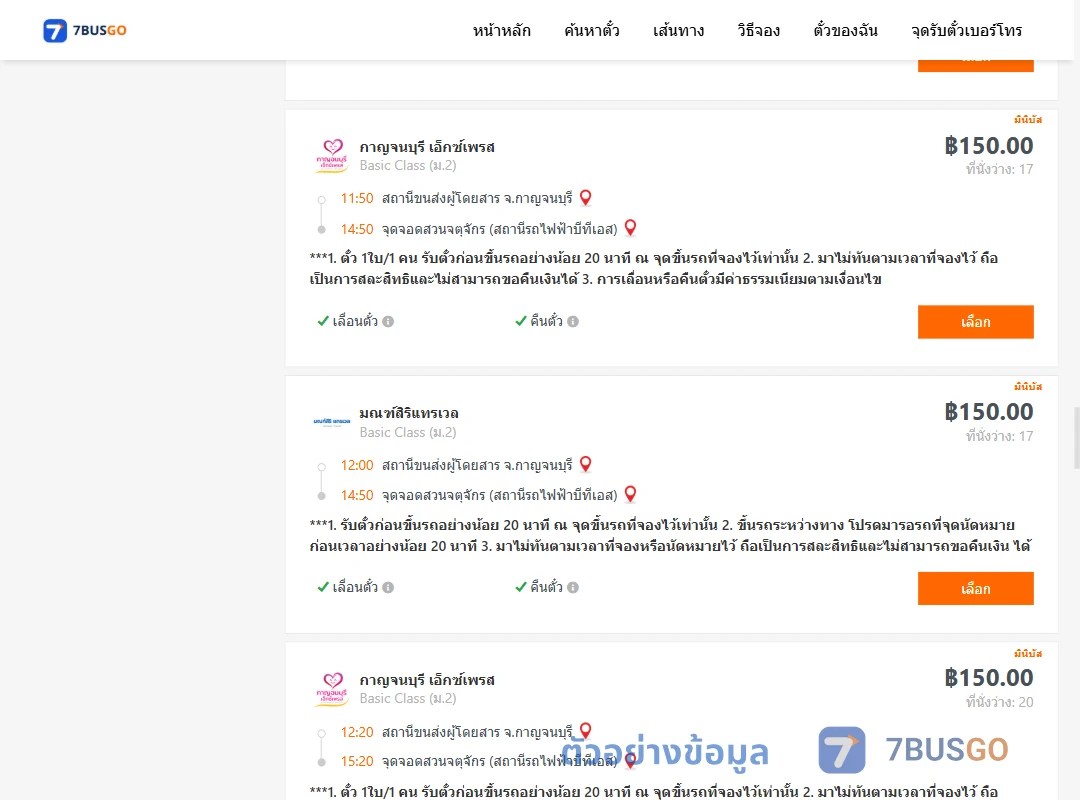Viewport: 1080px width, 800px height.
Task: Click map pin for 14:50 Chatuchak stop of the 12:00 trip
Action: (x=630, y=494)
